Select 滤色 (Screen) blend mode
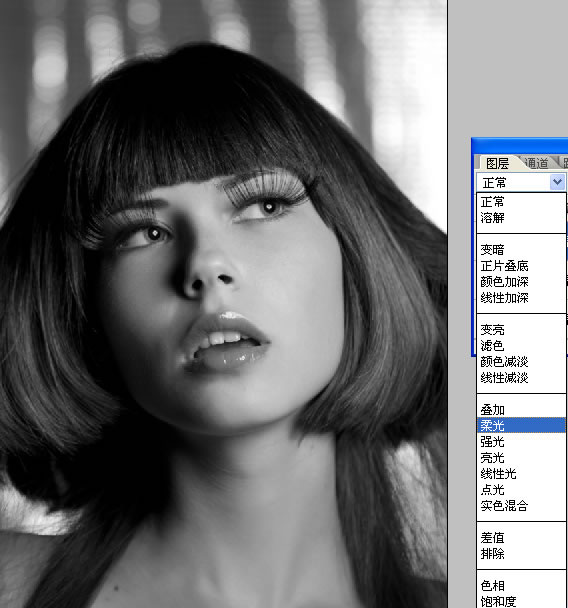Viewport: 568px width, 608px height. pos(521,346)
